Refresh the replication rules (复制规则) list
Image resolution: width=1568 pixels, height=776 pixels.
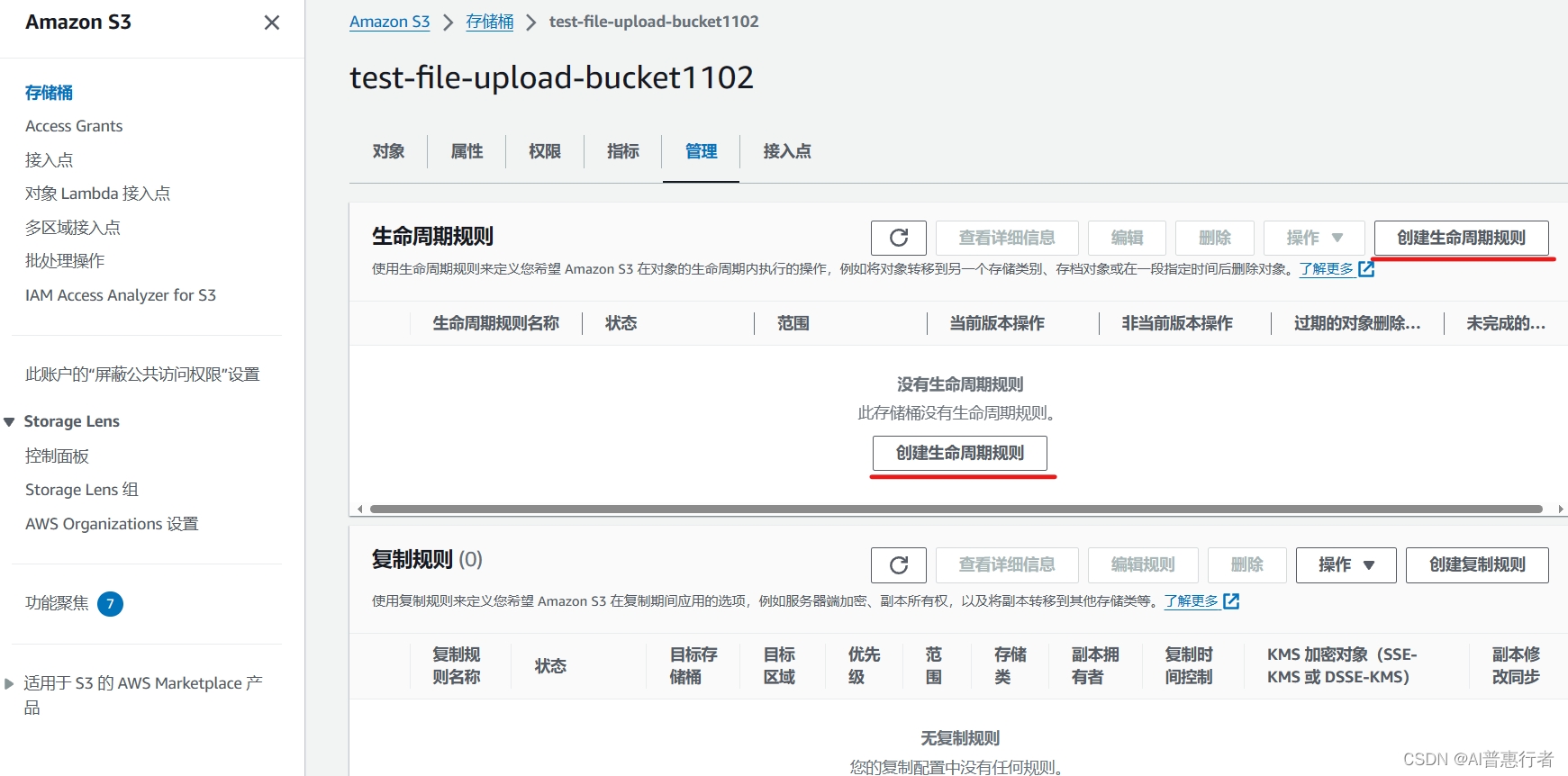pyautogui.click(x=898, y=564)
